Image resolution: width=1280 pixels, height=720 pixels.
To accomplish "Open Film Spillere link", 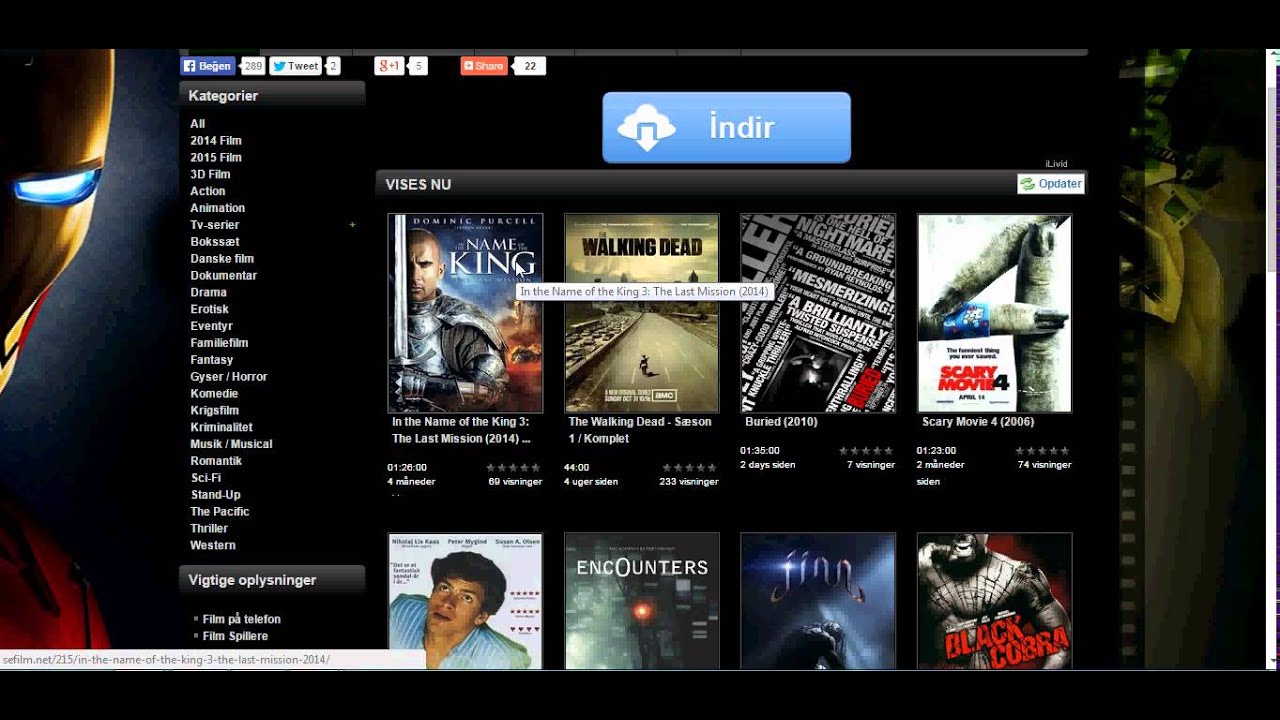I will (236, 636).
